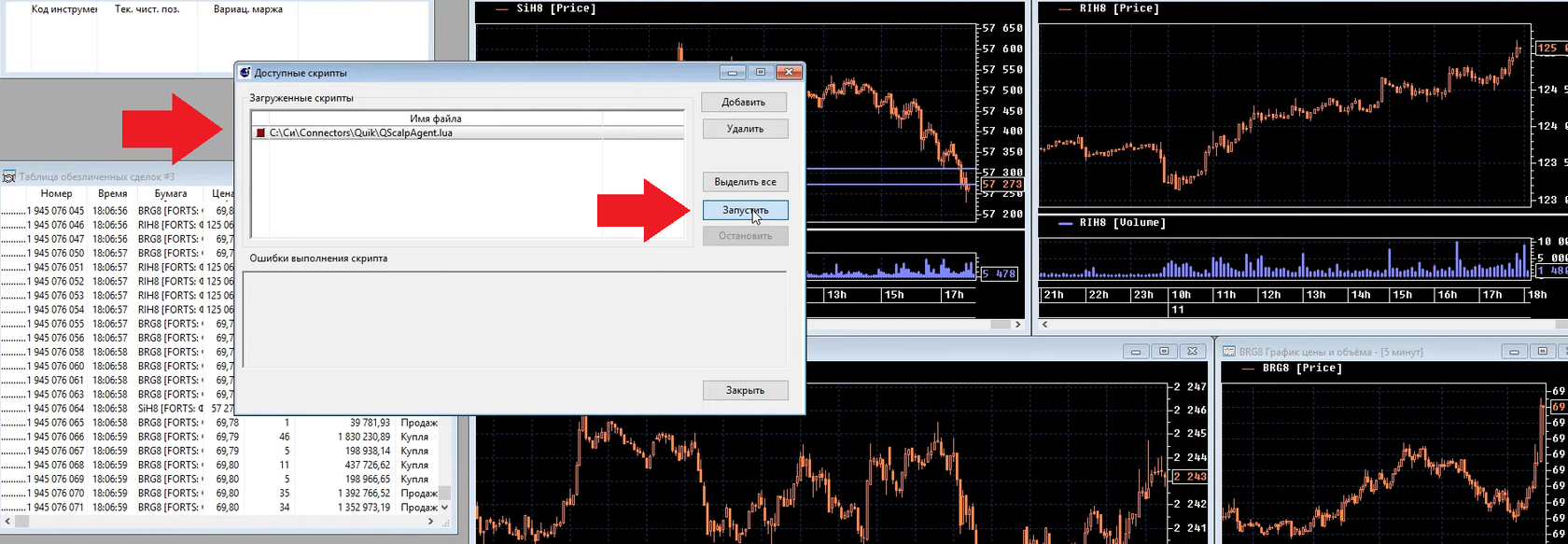Image resolution: width=1568 pixels, height=544 pixels.
Task: Launch the script with the Запустить button
Action: [745, 210]
